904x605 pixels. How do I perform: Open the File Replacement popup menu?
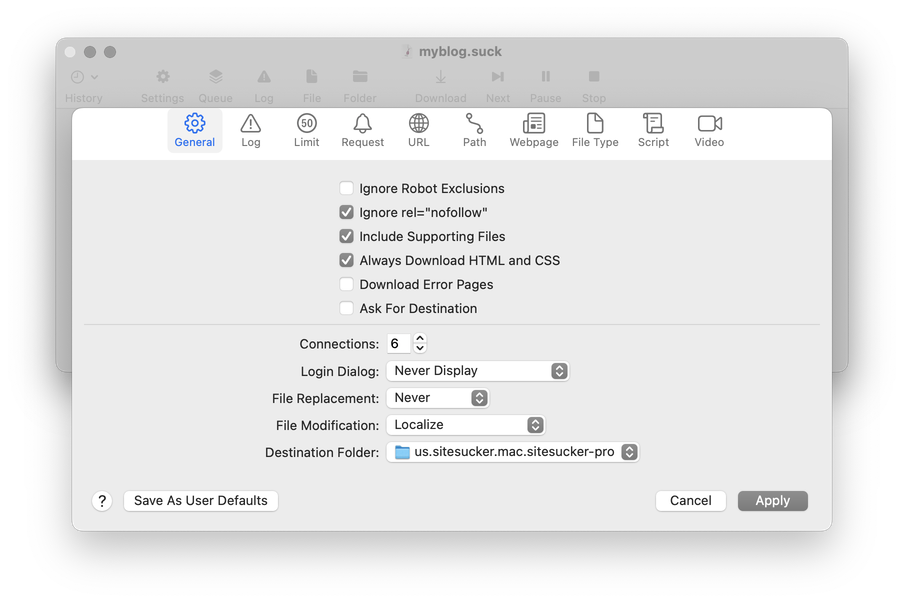(x=437, y=398)
